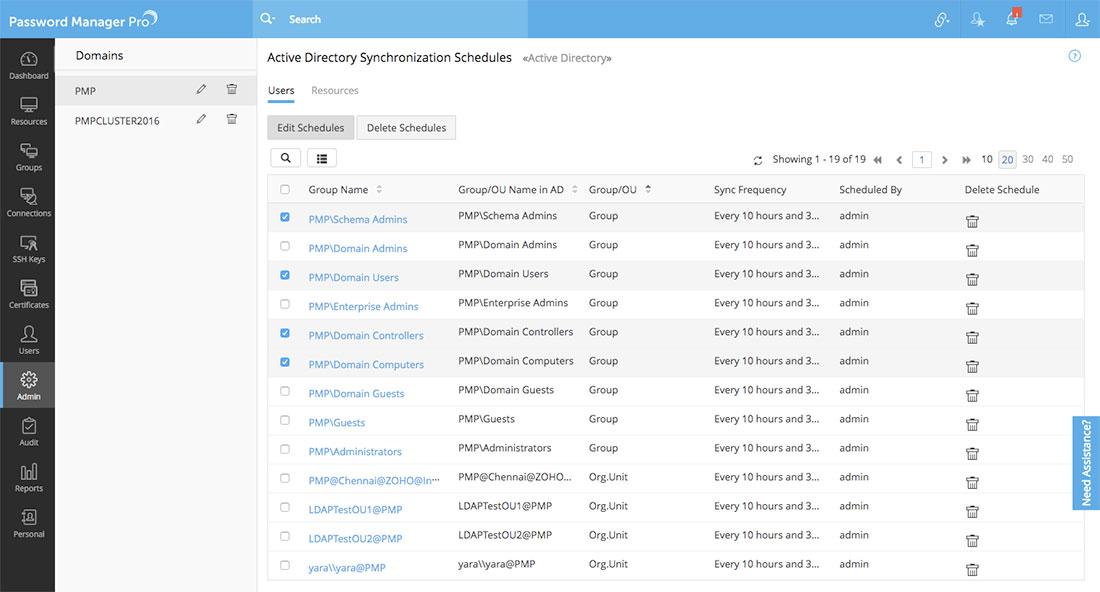This screenshot has height=592, width=1100.
Task: Delete schedule for PMP\Domain Admins row
Action: click(x=972, y=250)
